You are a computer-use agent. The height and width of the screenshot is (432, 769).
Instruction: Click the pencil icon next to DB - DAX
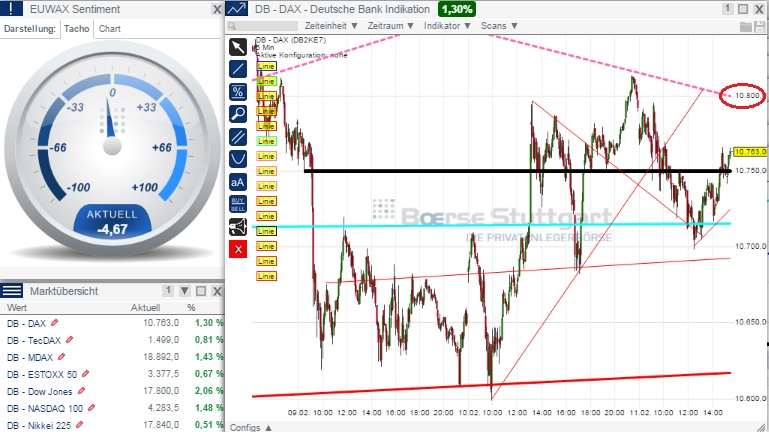tap(54, 323)
